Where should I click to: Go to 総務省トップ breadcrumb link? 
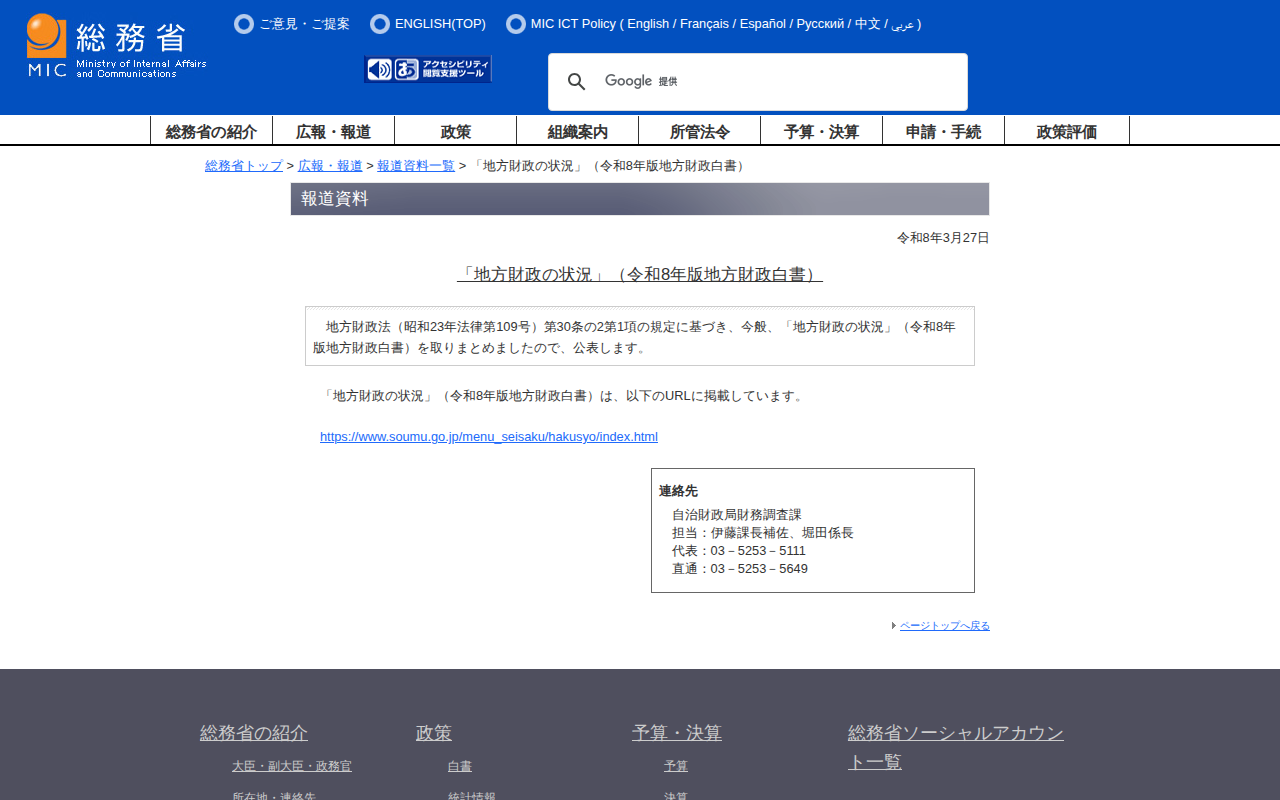(243, 166)
